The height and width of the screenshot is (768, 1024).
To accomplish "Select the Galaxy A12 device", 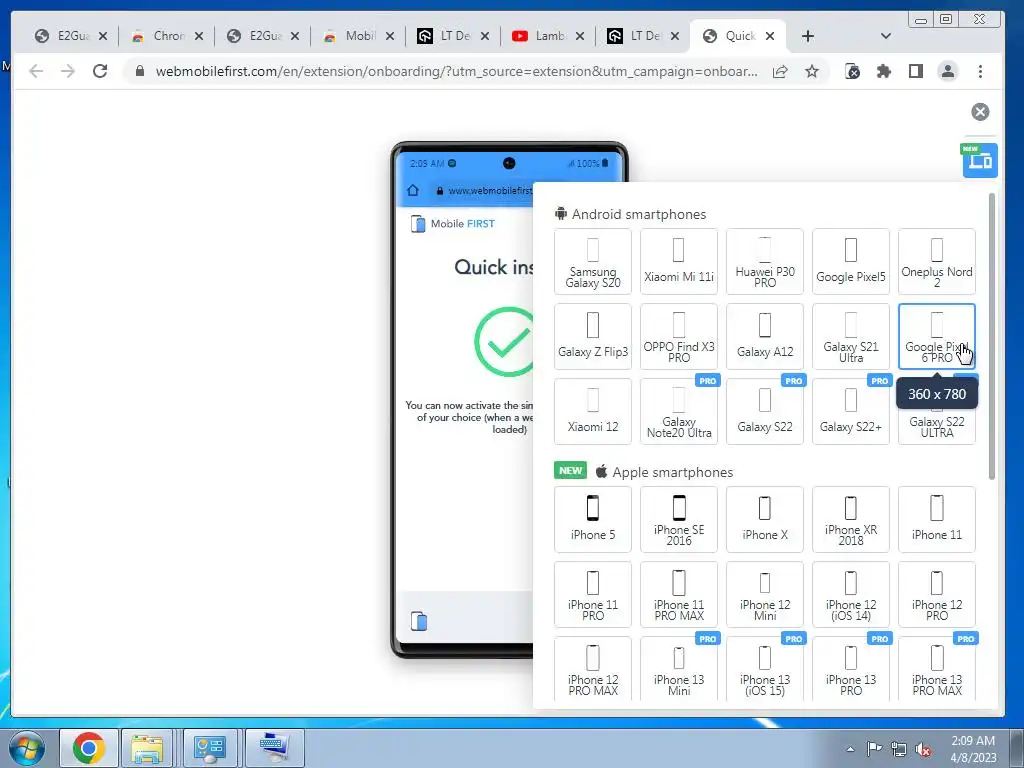I will [x=765, y=336].
